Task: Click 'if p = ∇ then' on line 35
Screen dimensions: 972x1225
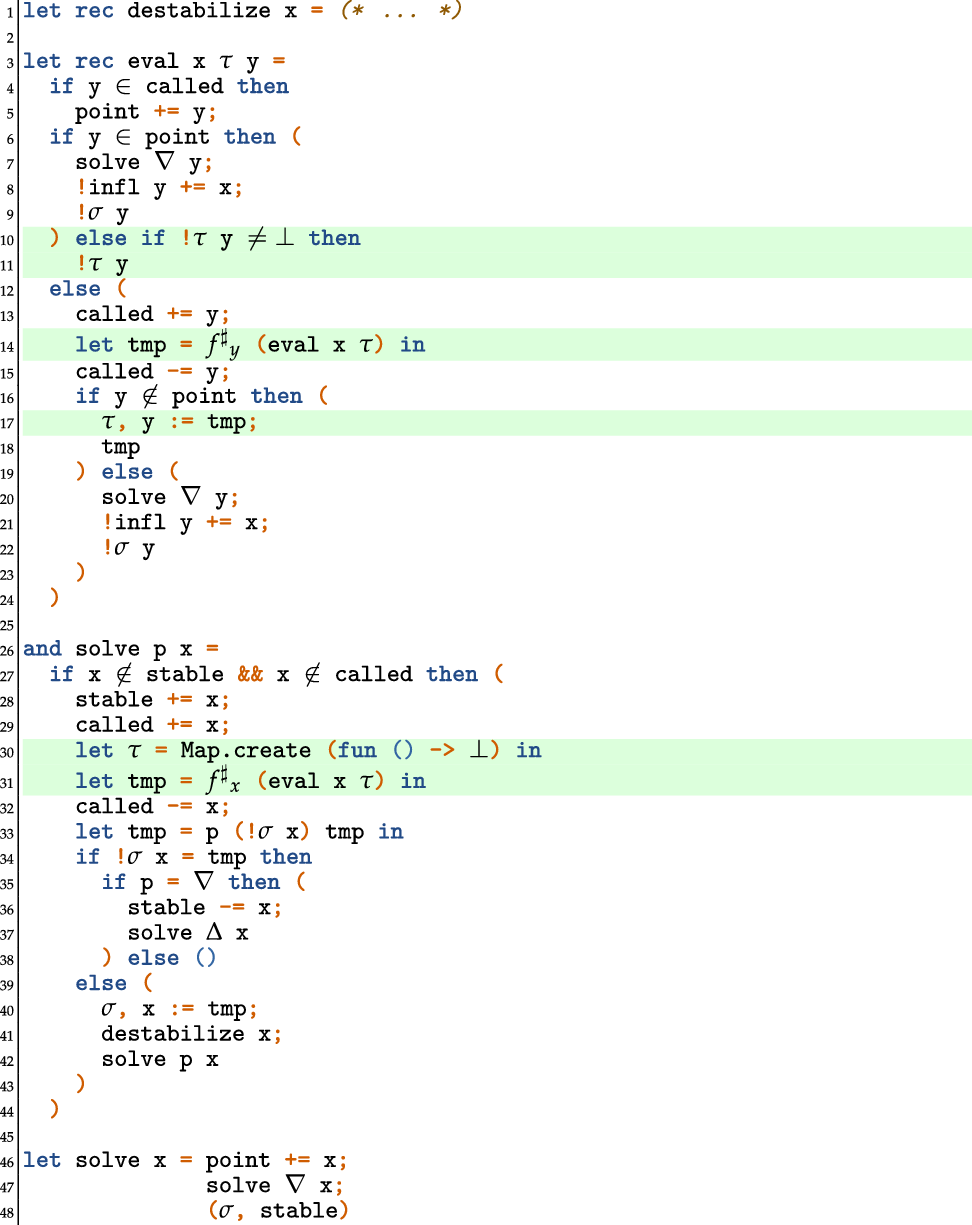Action: point(191,882)
